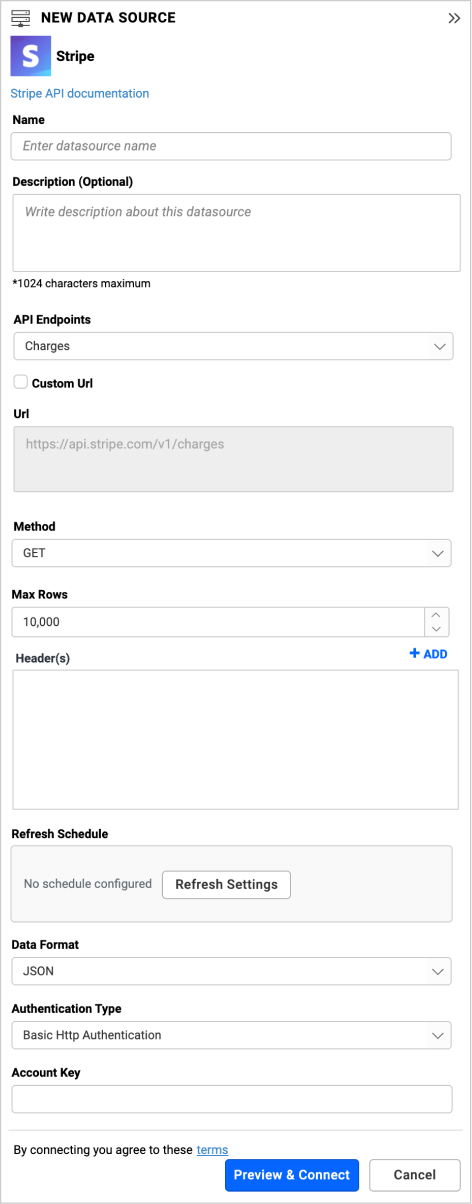Increase Max Rows with up arrow
Viewport: 472px width, 1204px height.
coord(437,615)
